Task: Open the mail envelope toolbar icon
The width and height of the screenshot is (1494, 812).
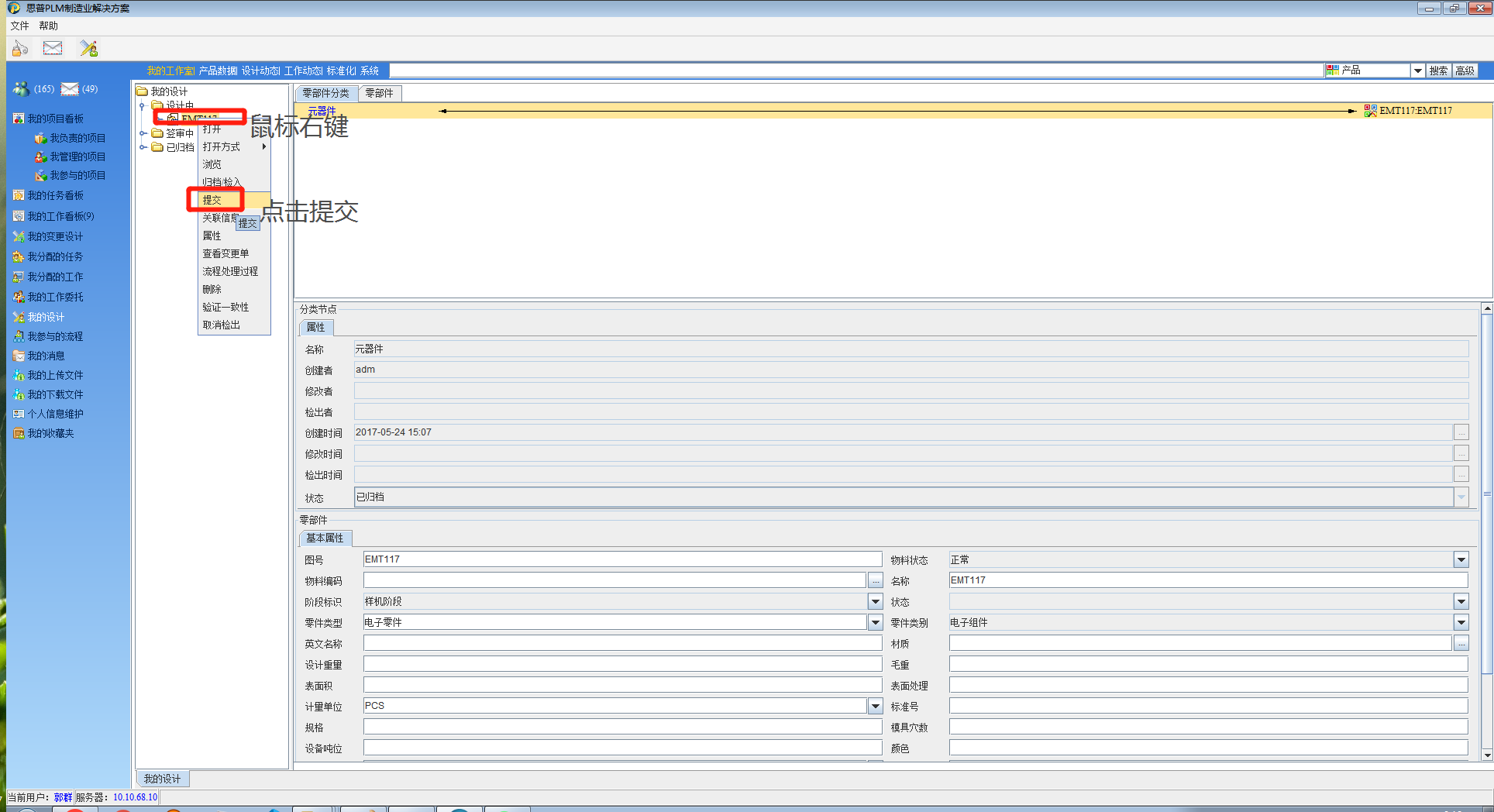Action: tap(52, 47)
